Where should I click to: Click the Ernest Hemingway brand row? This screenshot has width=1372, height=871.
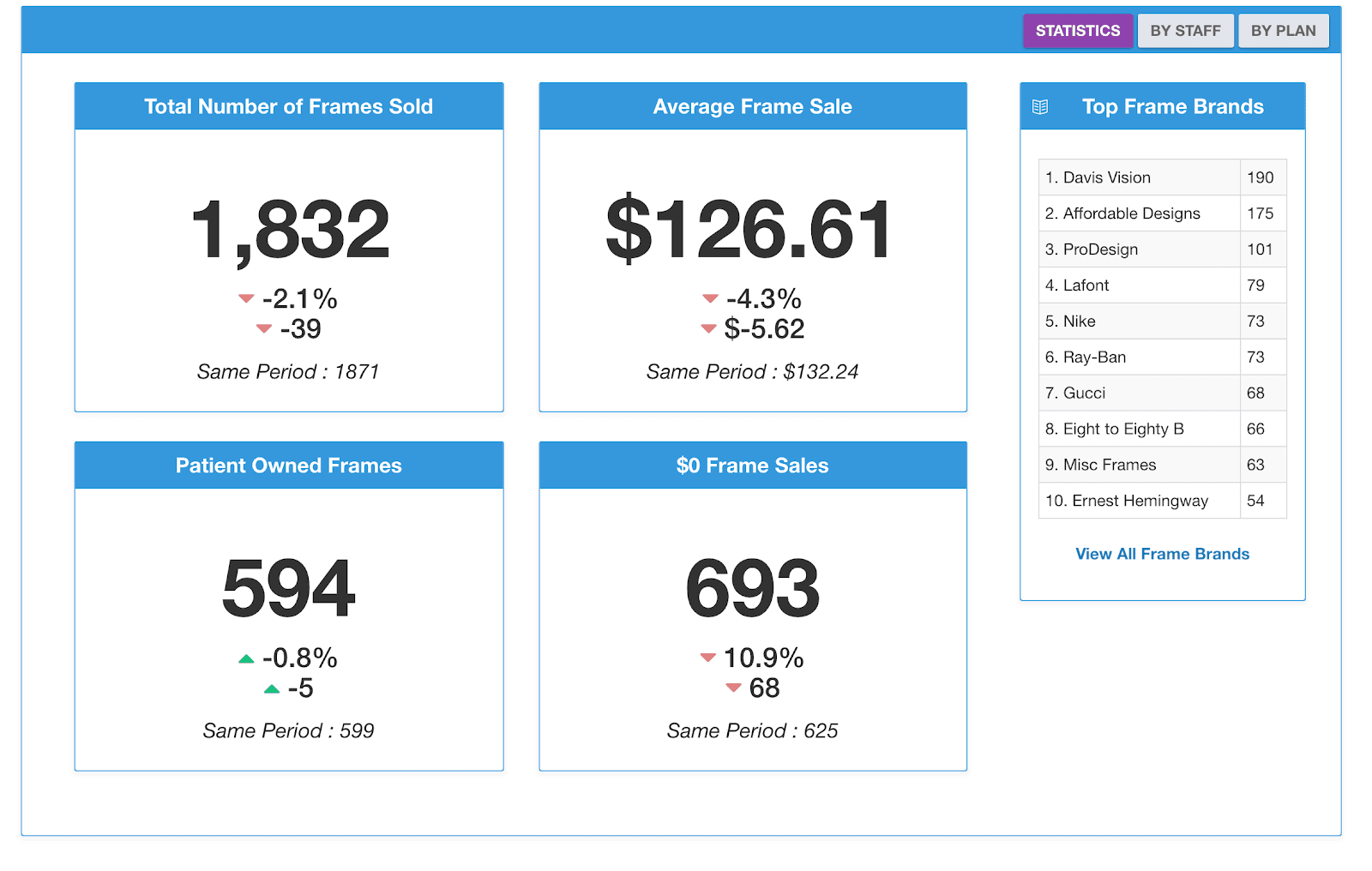click(1127, 501)
